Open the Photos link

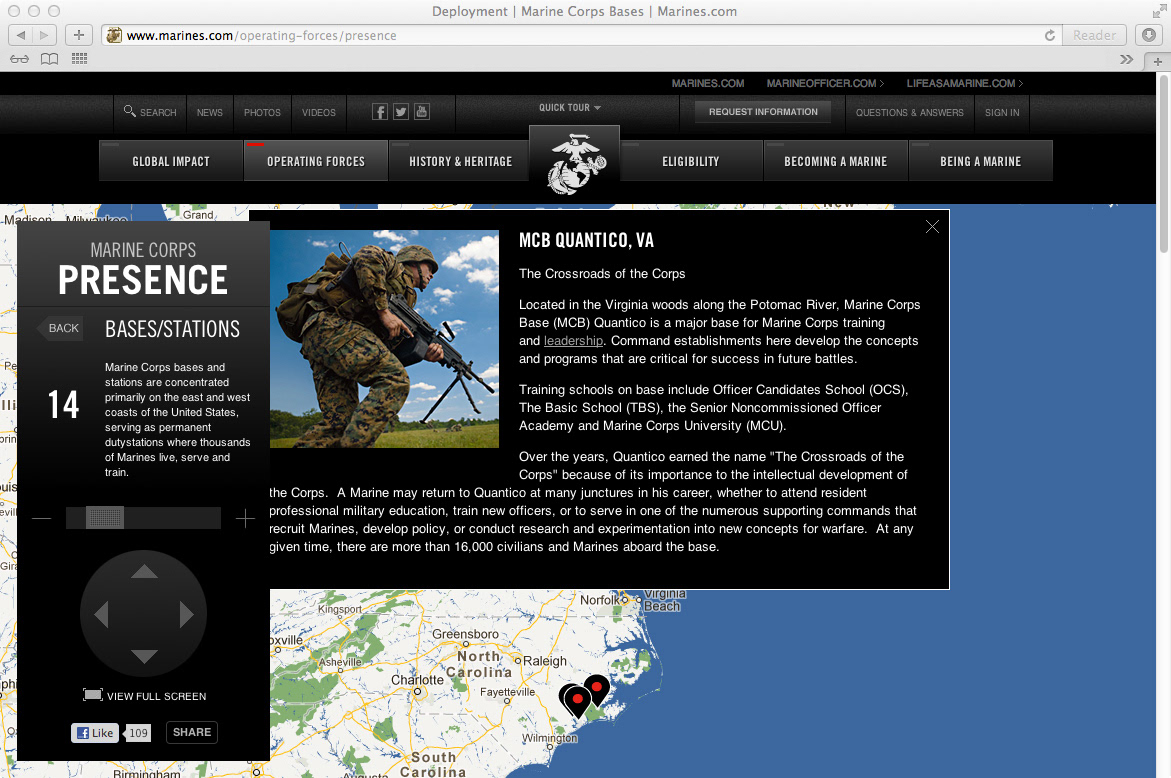click(262, 113)
